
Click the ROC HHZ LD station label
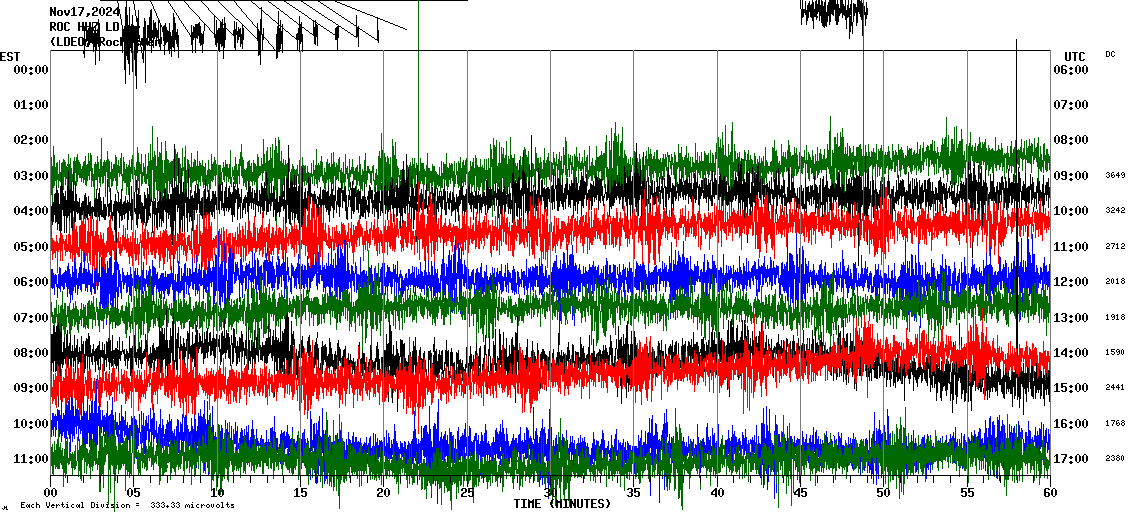click(84, 27)
